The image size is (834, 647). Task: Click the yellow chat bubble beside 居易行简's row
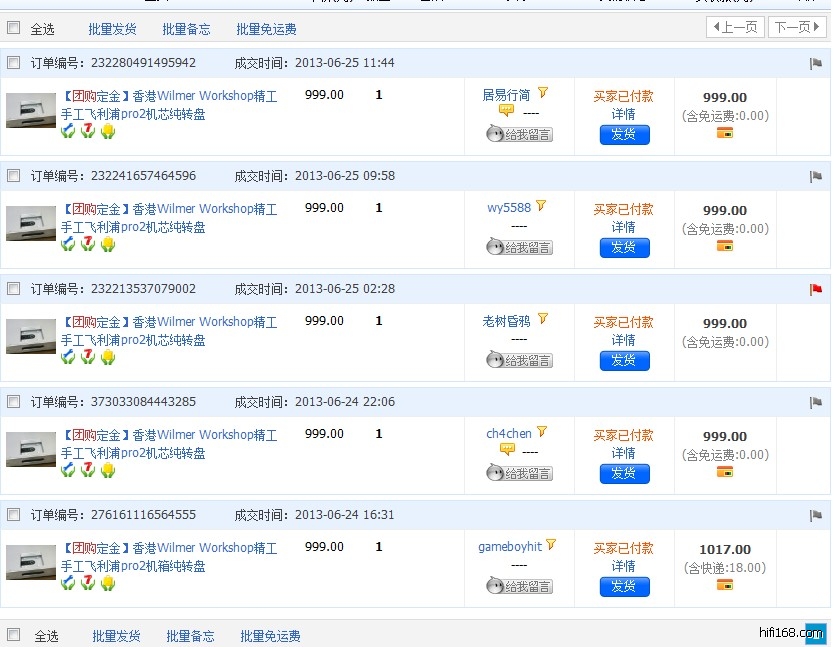tap(506, 112)
